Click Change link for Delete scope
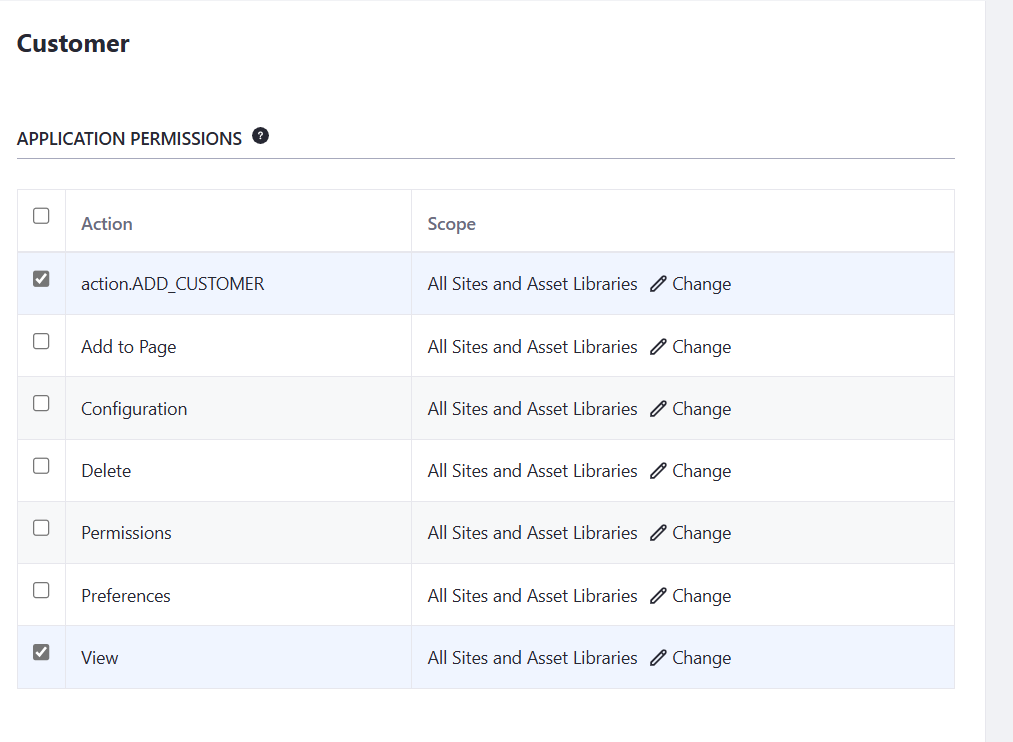 point(701,471)
